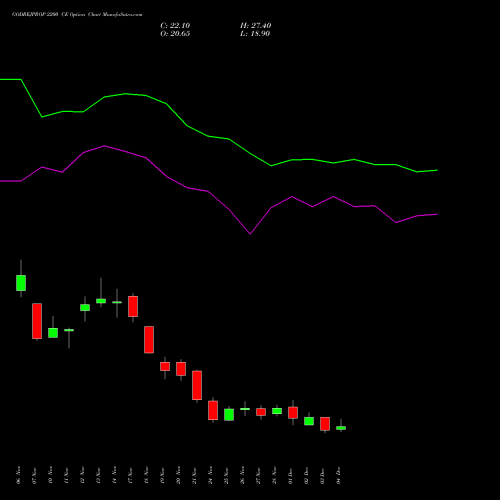Screen dimensions: 500x500
Task: Click the 04 Dec date label
Action: pyautogui.click(x=338, y=475)
